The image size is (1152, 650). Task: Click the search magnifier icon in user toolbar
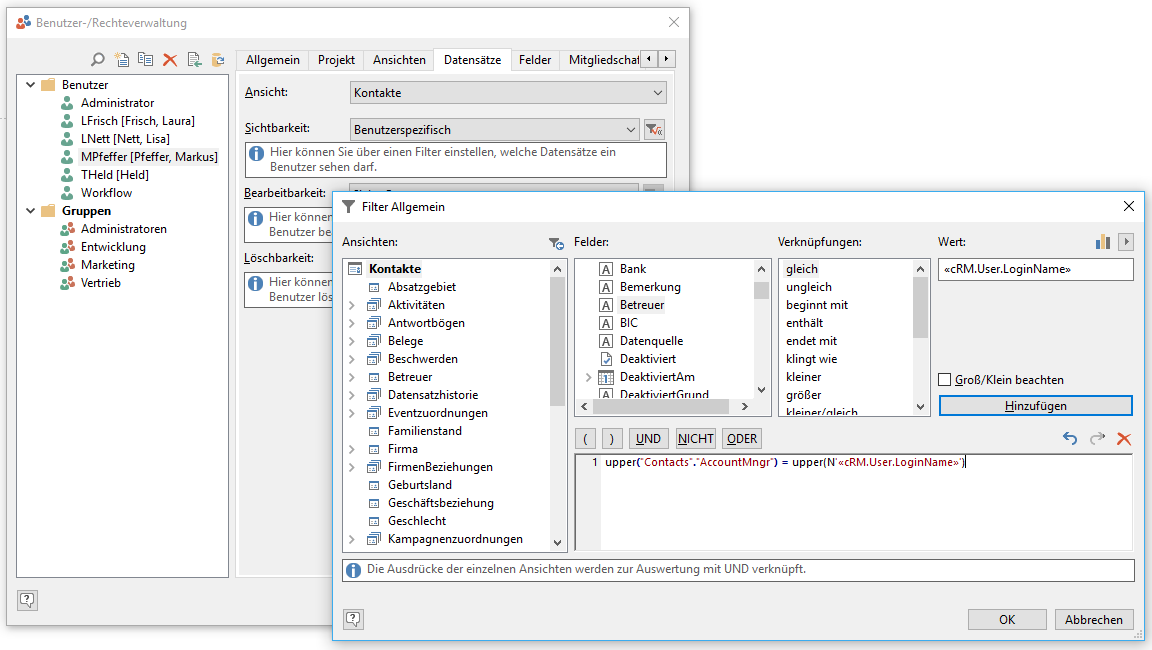98,60
